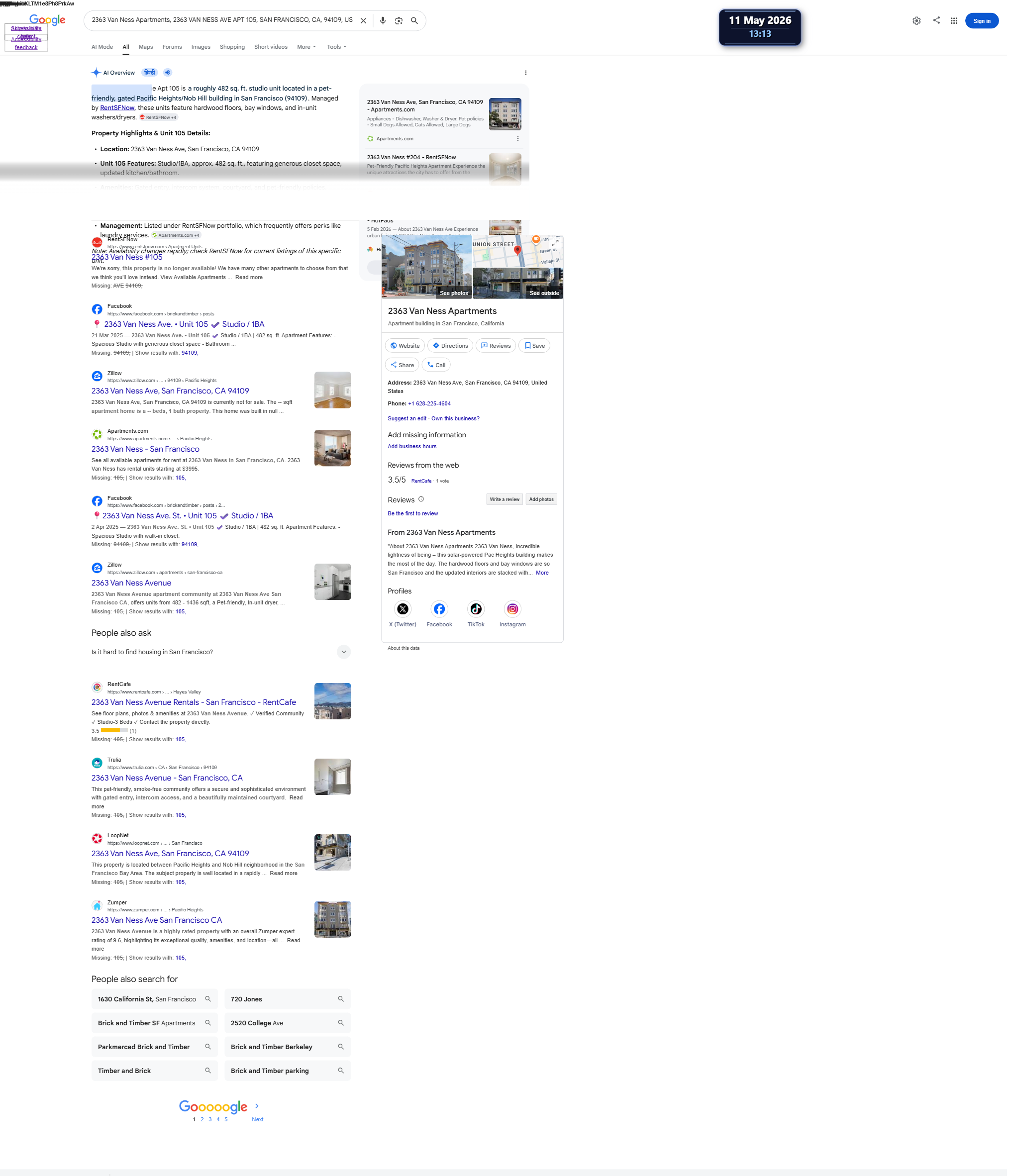Open Search by image camera icon
Image resolution: width=1013 pixels, height=1176 pixels.
(x=401, y=21)
